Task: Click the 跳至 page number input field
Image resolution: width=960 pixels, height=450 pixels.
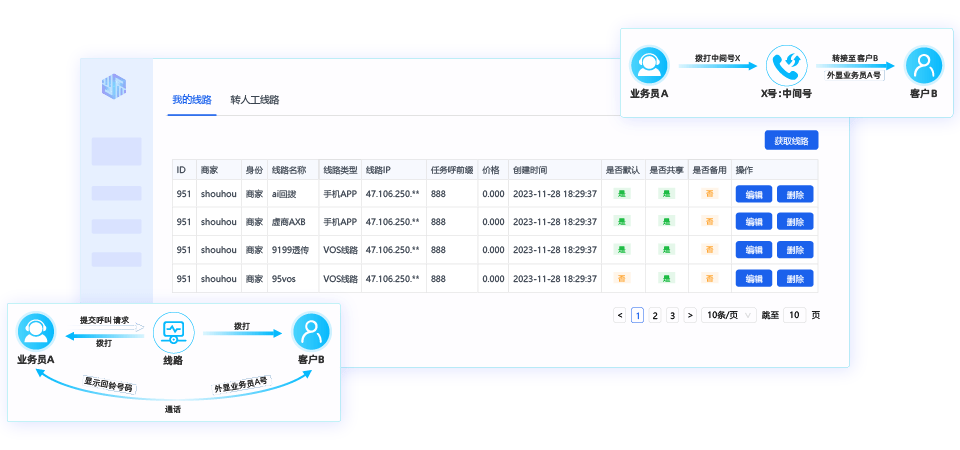Action: click(794, 315)
